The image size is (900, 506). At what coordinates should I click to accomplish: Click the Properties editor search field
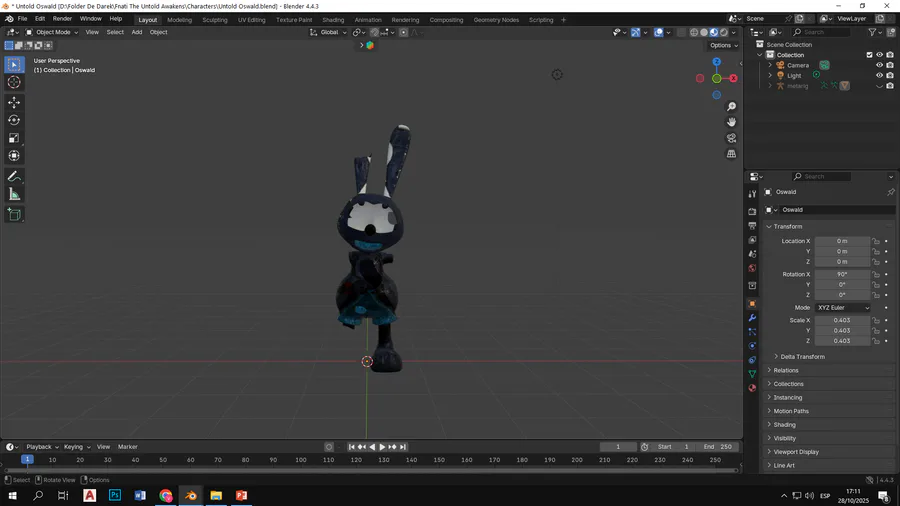[x=821, y=177]
